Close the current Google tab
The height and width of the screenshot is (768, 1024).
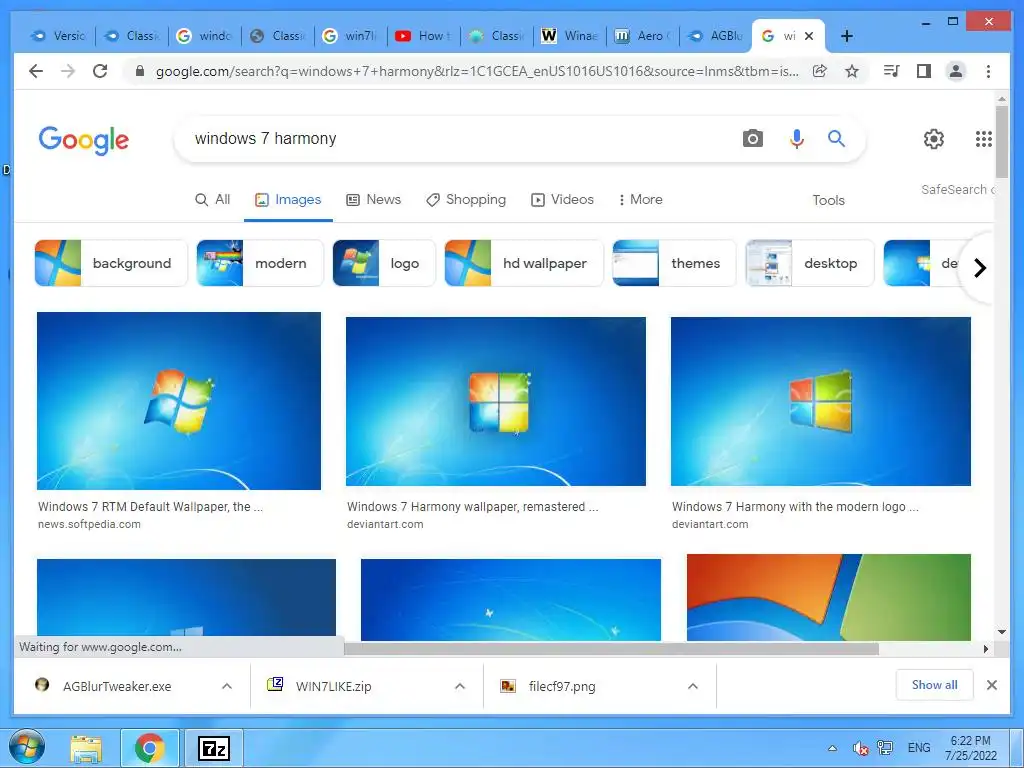coord(809,36)
